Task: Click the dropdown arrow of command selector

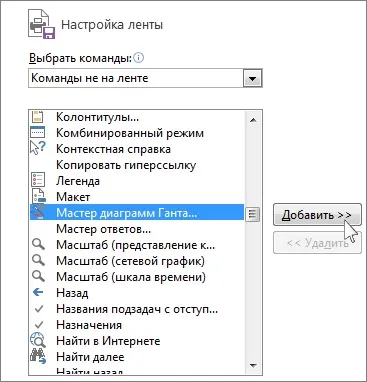Action: (x=253, y=79)
